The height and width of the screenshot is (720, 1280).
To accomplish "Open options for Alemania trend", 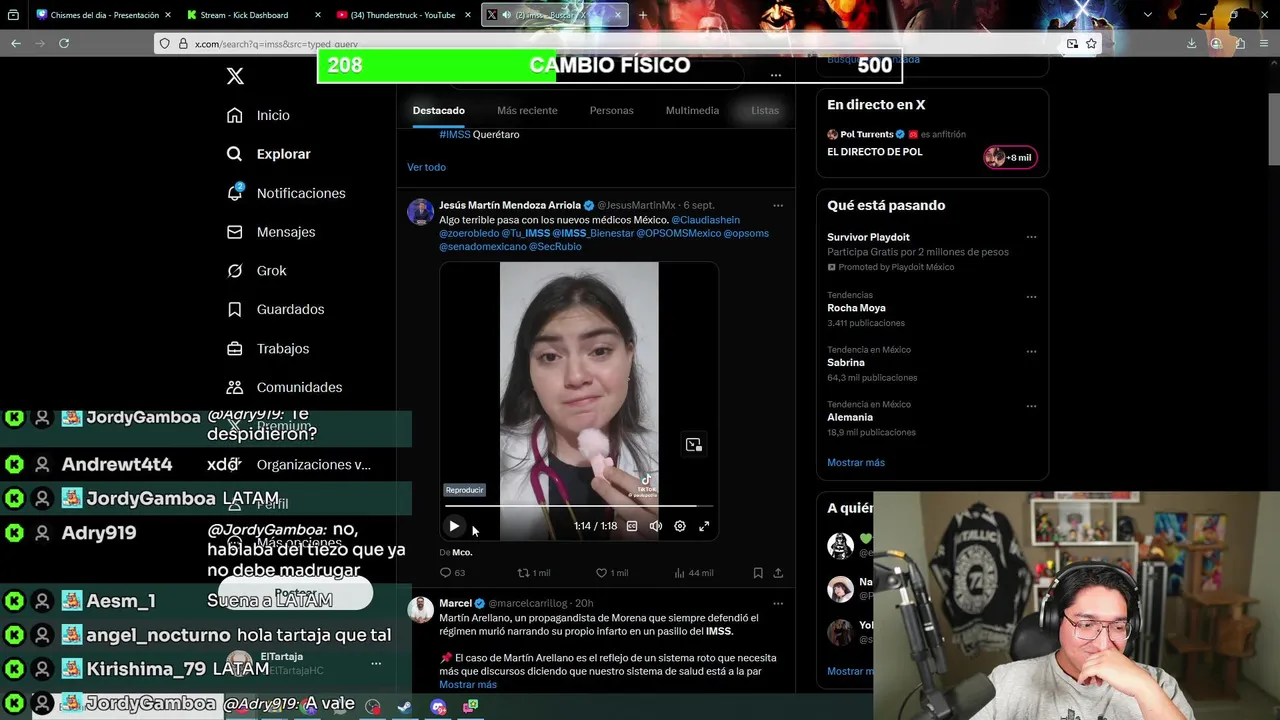I will [x=1031, y=407].
